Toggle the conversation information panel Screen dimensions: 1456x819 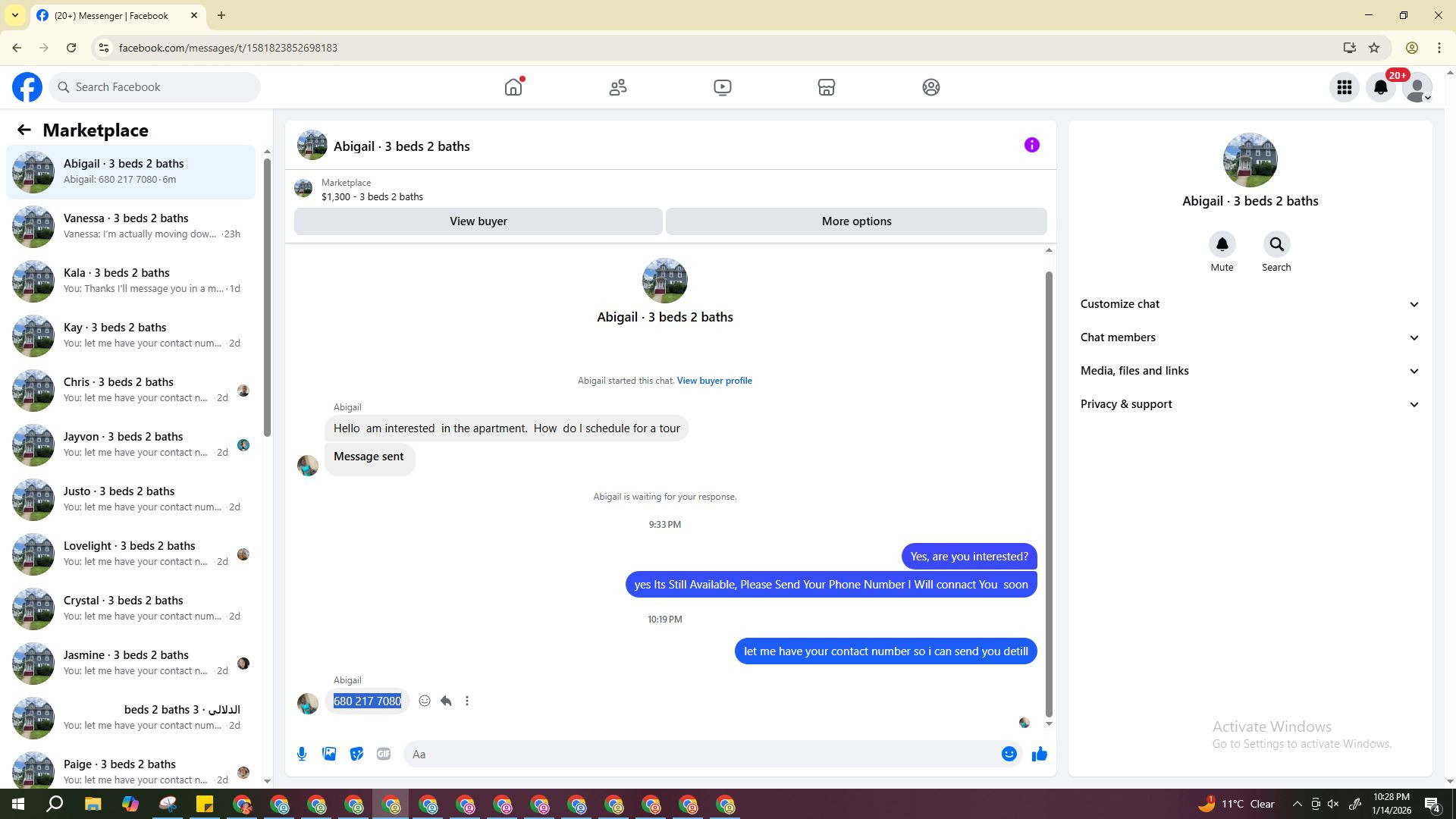pyautogui.click(x=1031, y=145)
